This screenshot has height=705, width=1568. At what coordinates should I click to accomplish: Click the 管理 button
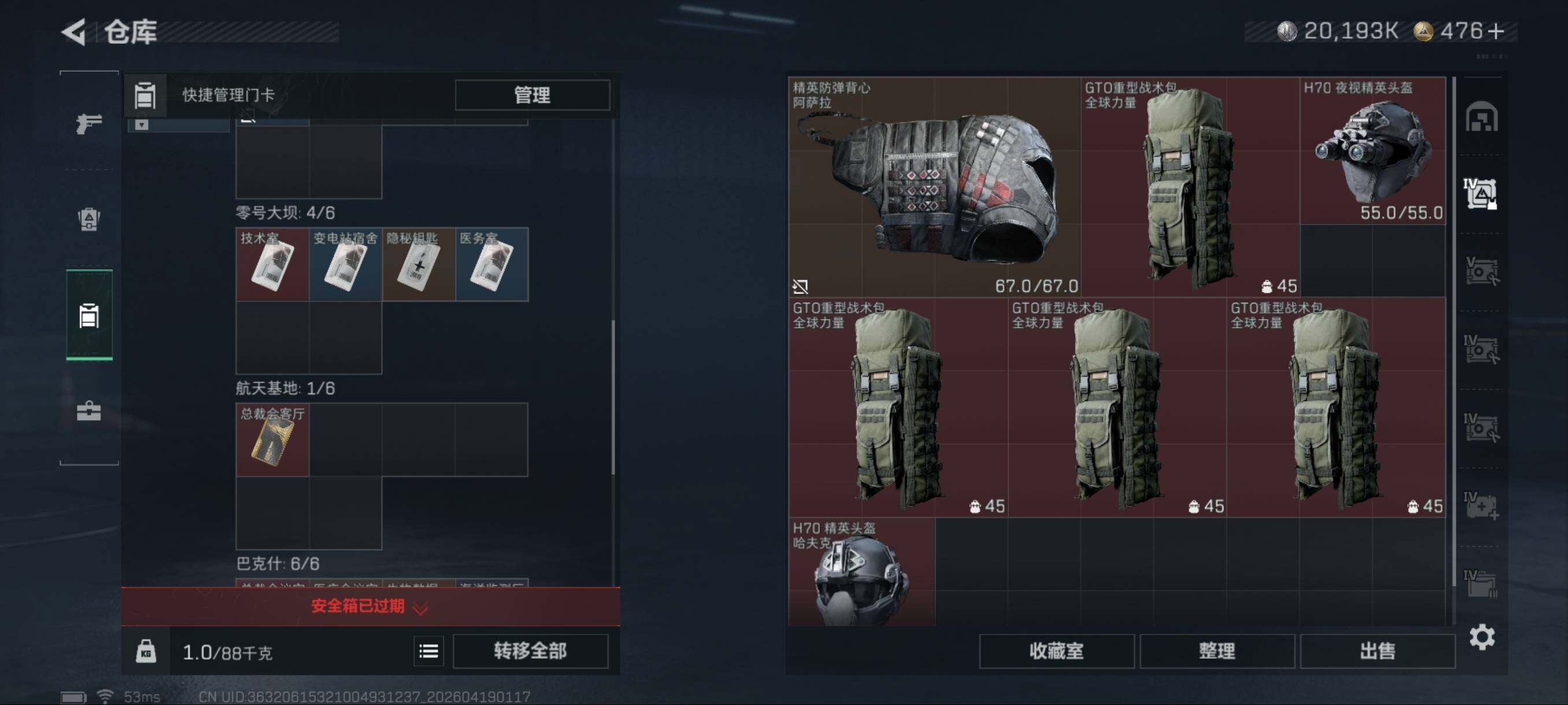pyautogui.click(x=532, y=95)
